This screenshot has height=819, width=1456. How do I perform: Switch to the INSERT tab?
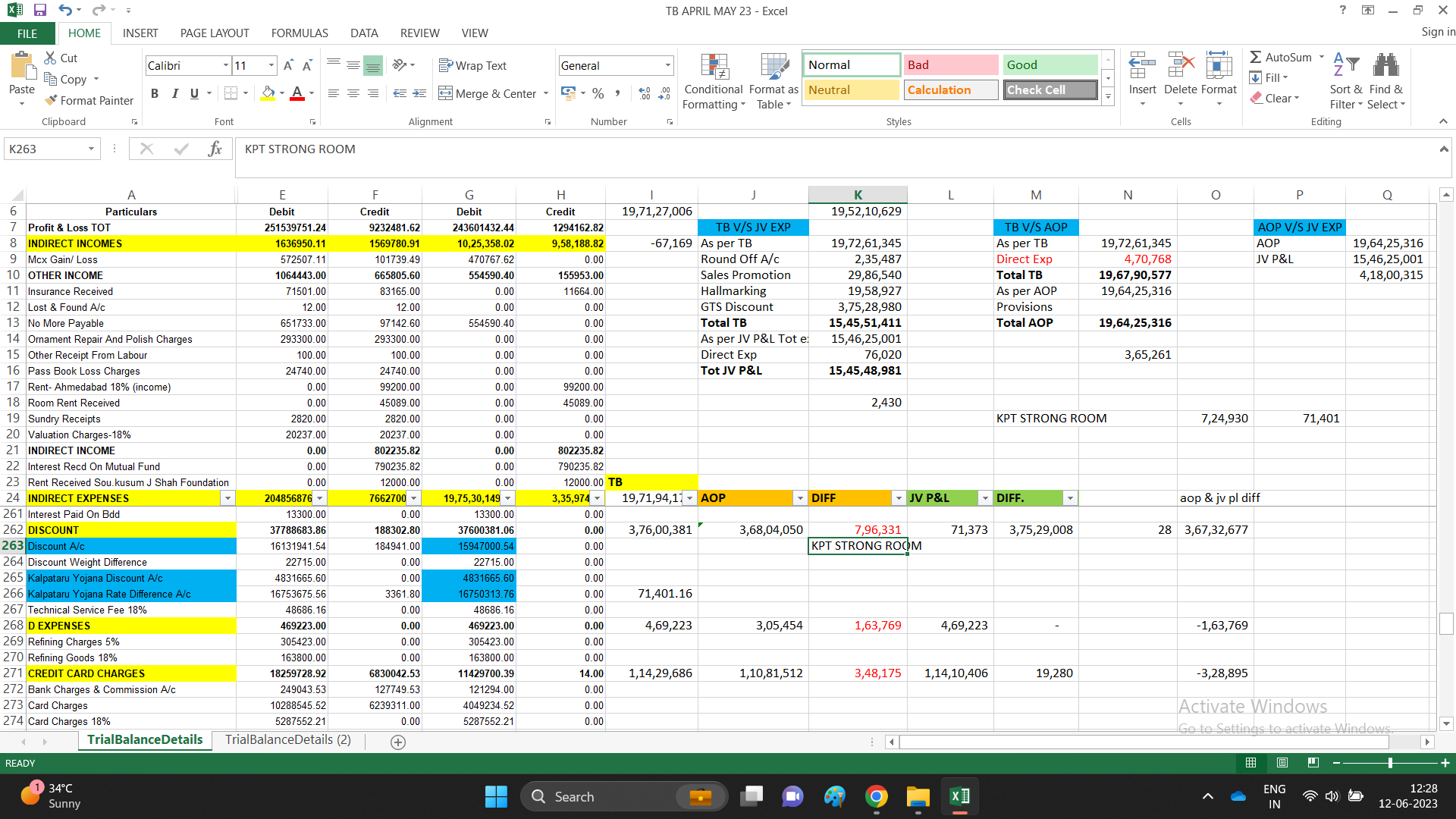pos(140,33)
